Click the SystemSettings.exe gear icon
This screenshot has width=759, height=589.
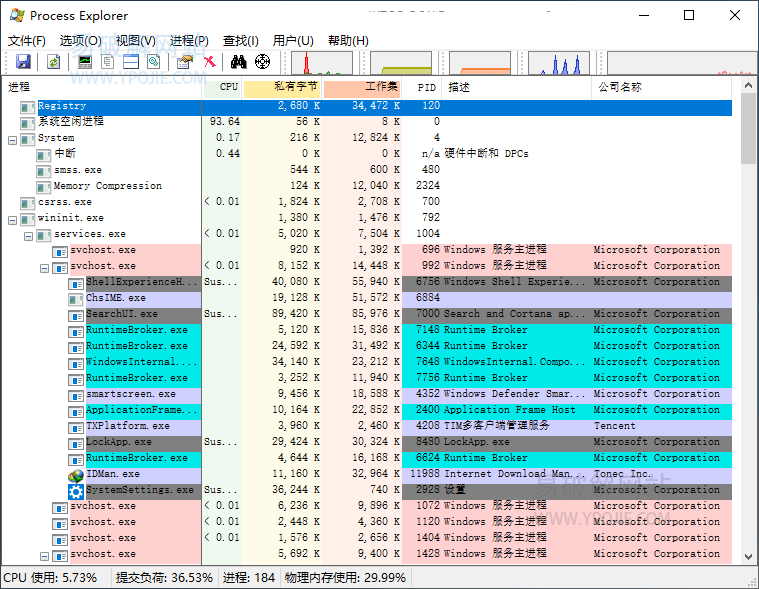76,491
